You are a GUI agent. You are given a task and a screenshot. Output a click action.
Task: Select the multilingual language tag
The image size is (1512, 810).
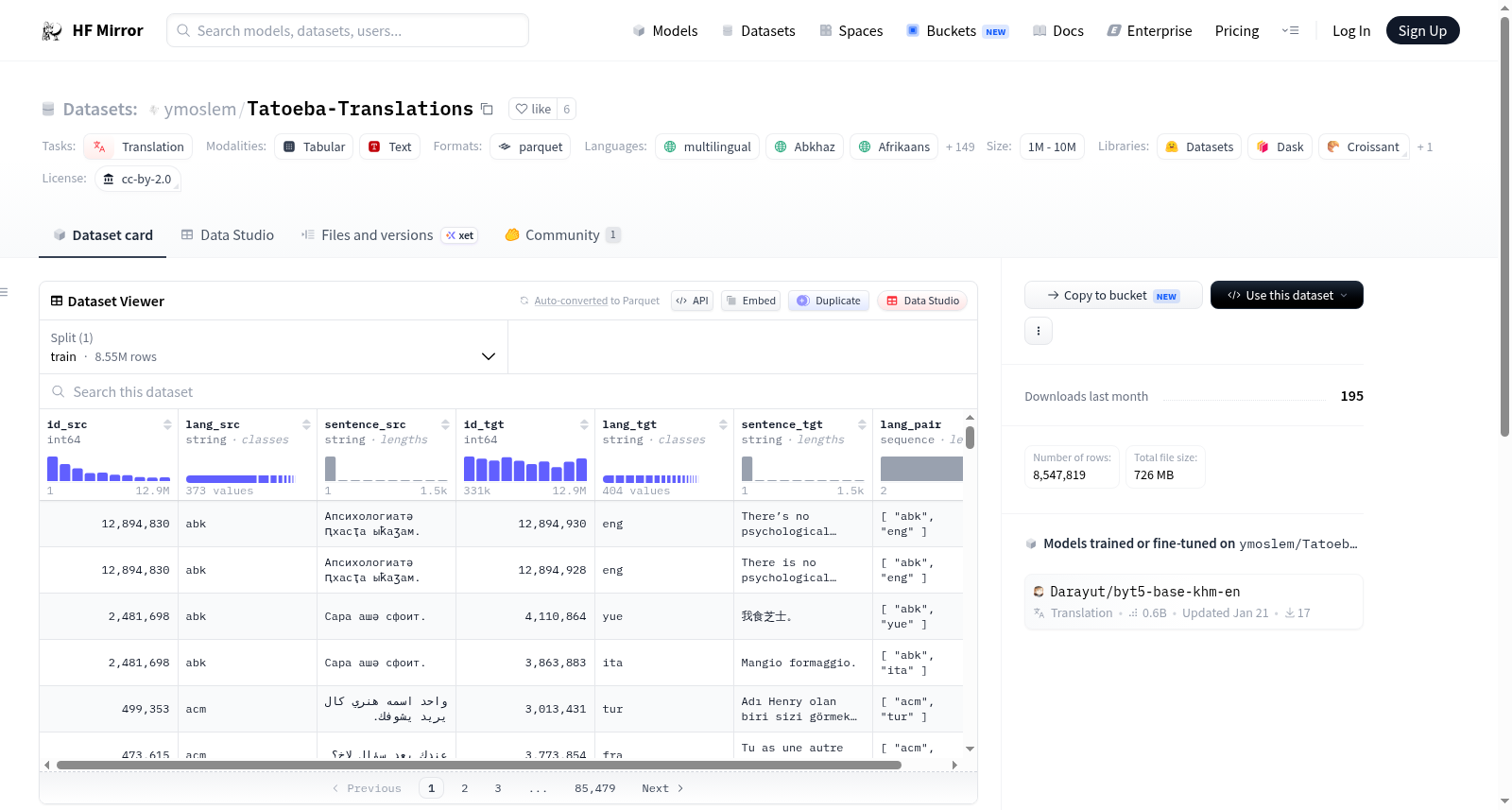[x=707, y=146]
